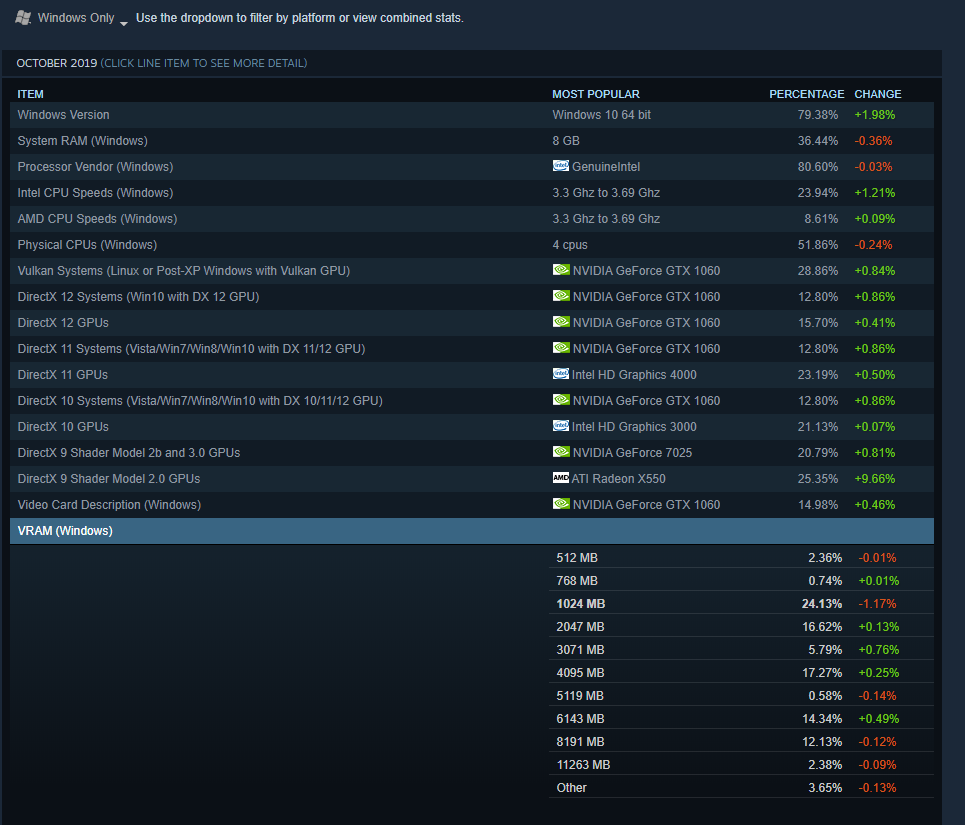Click the CHANGE column header
Viewport: 965px width, 825px height.
tap(878, 94)
